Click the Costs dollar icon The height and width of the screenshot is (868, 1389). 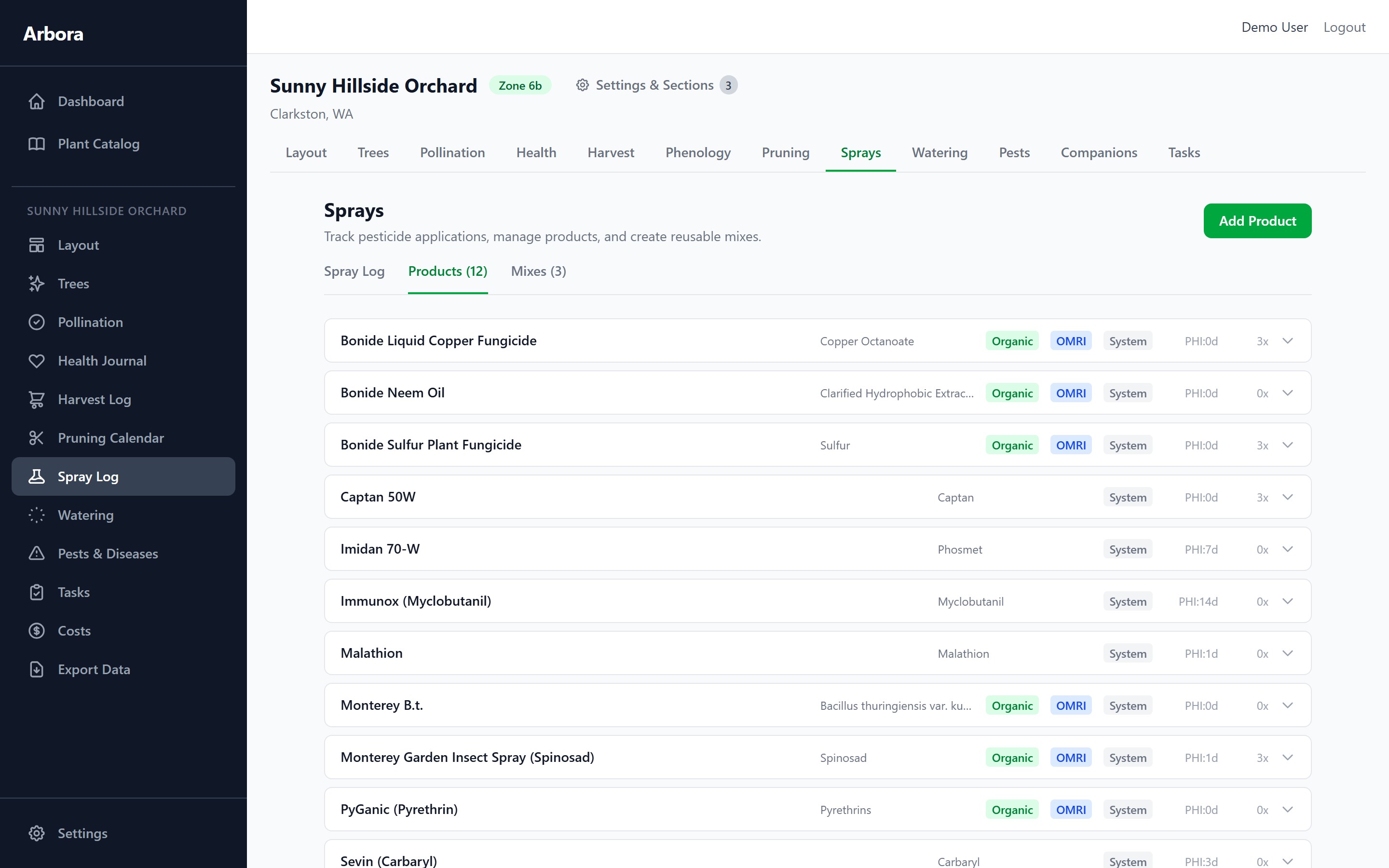pos(37,631)
